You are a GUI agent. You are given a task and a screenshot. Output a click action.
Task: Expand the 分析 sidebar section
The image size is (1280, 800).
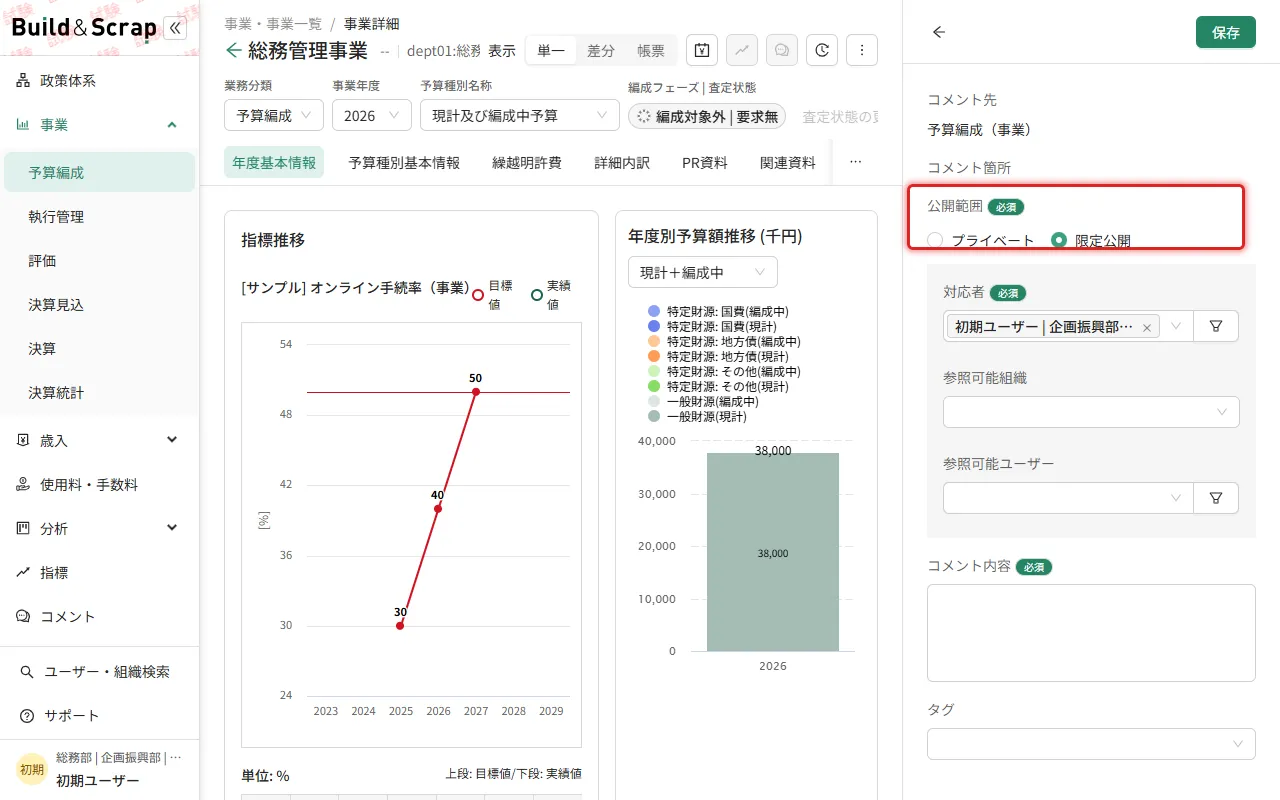tap(99, 528)
